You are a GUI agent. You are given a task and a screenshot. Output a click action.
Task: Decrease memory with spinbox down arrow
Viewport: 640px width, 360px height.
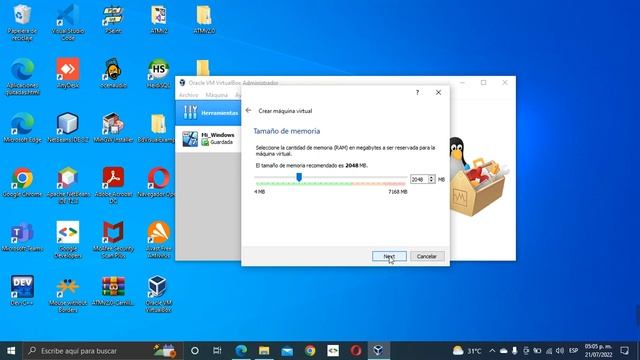(x=431, y=182)
